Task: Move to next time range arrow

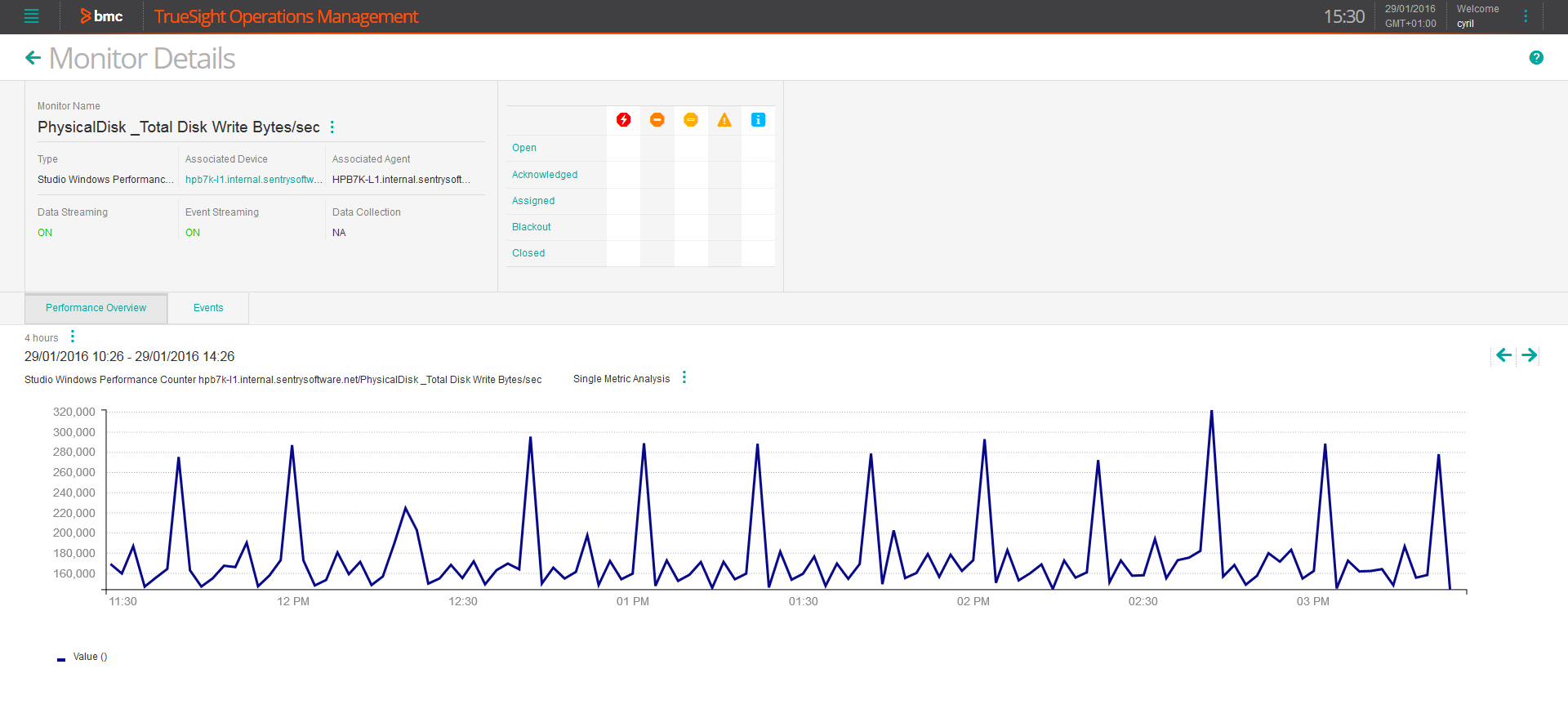Action: tap(1530, 355)
